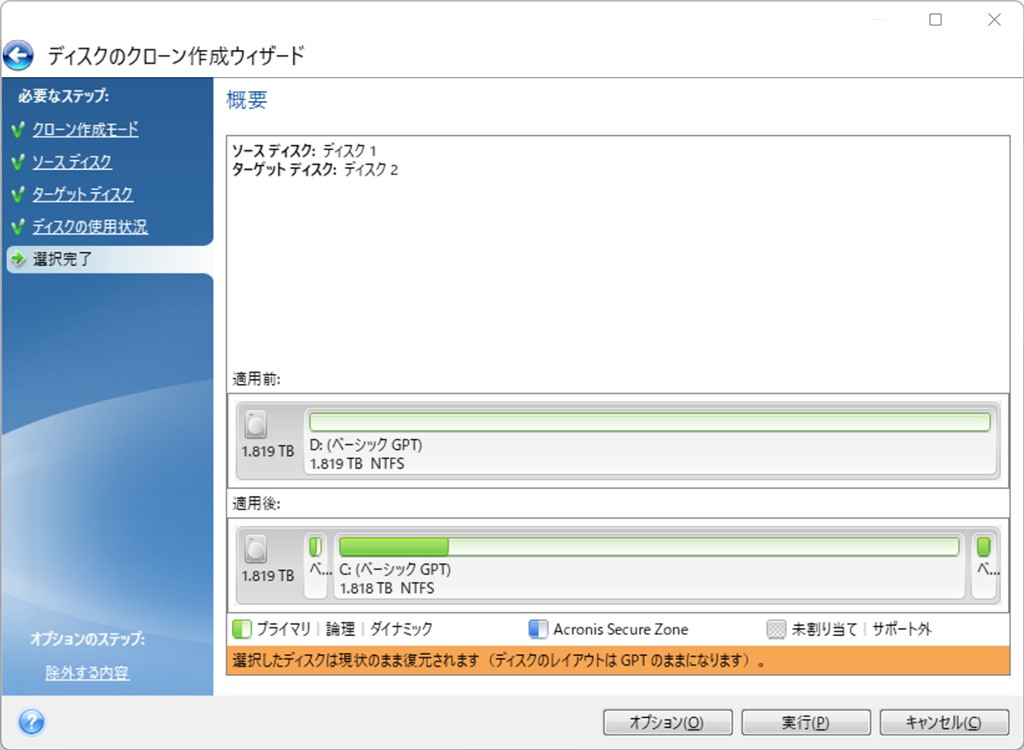Click the disk icon in the 適用後 panel
Screen dimensions: 1024x750
pos(256,549)
